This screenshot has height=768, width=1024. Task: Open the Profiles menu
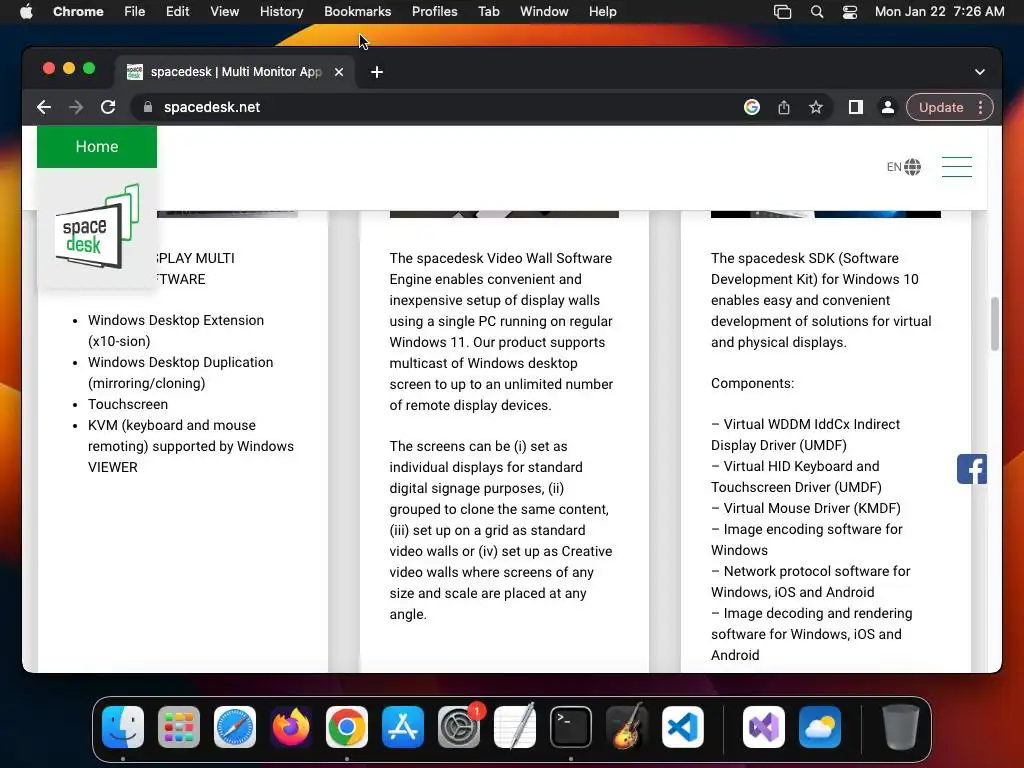coord(434,11)
